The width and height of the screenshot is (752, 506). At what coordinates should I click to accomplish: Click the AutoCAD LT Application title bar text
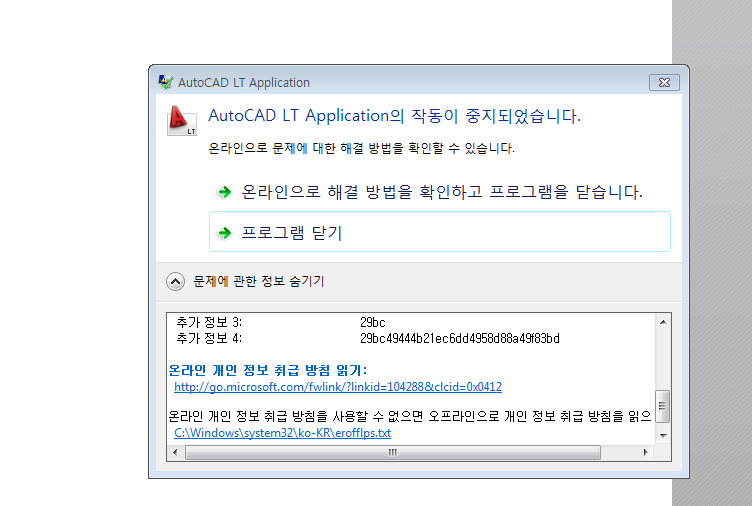[243, 82]
